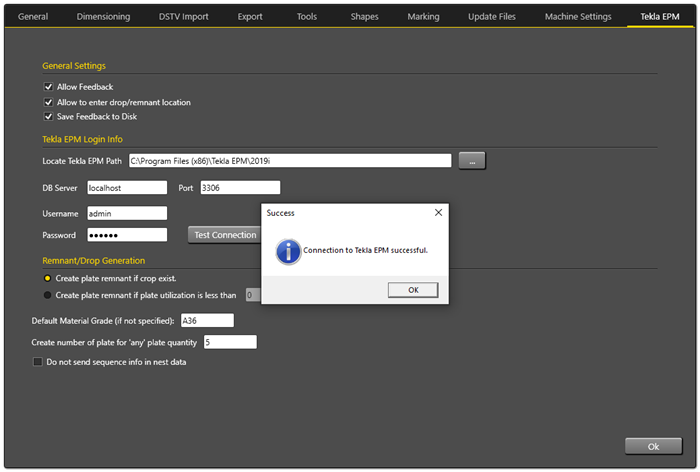Click the Tekla EPM Login Info heading
The height and width of the screenshot is (472, 700).
tap(82, 139)
